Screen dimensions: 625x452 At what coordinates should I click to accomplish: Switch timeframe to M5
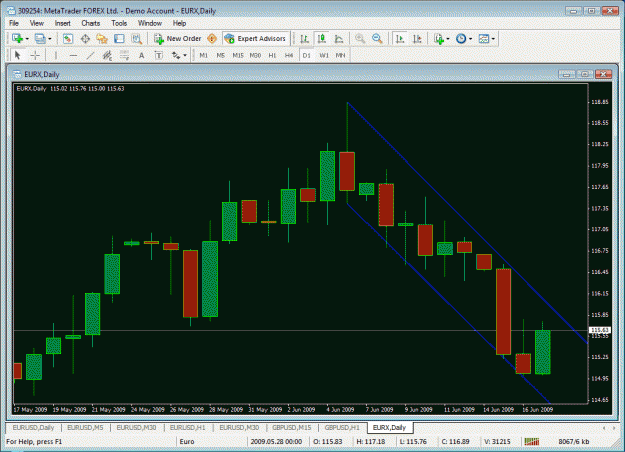pos(221,55)
